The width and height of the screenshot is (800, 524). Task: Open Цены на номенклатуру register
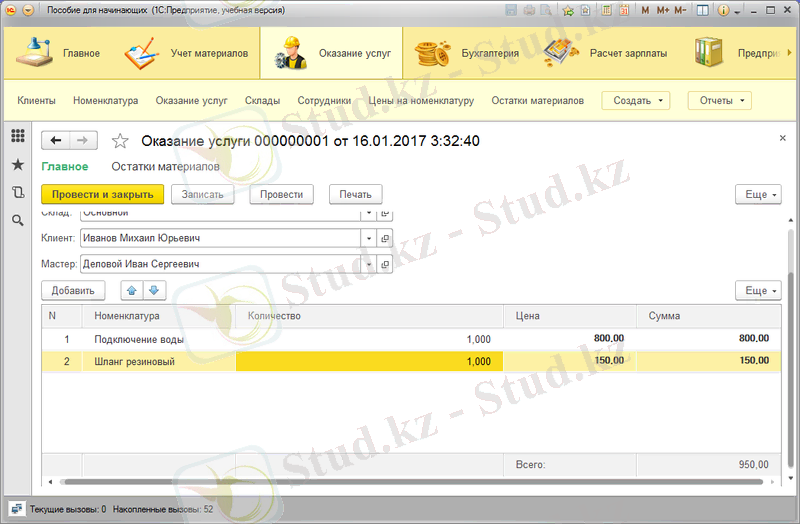pos(421,101)
